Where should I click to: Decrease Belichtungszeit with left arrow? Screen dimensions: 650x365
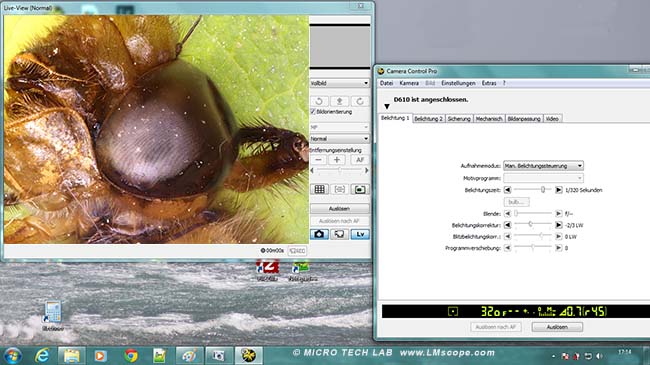tap(507, 190)
